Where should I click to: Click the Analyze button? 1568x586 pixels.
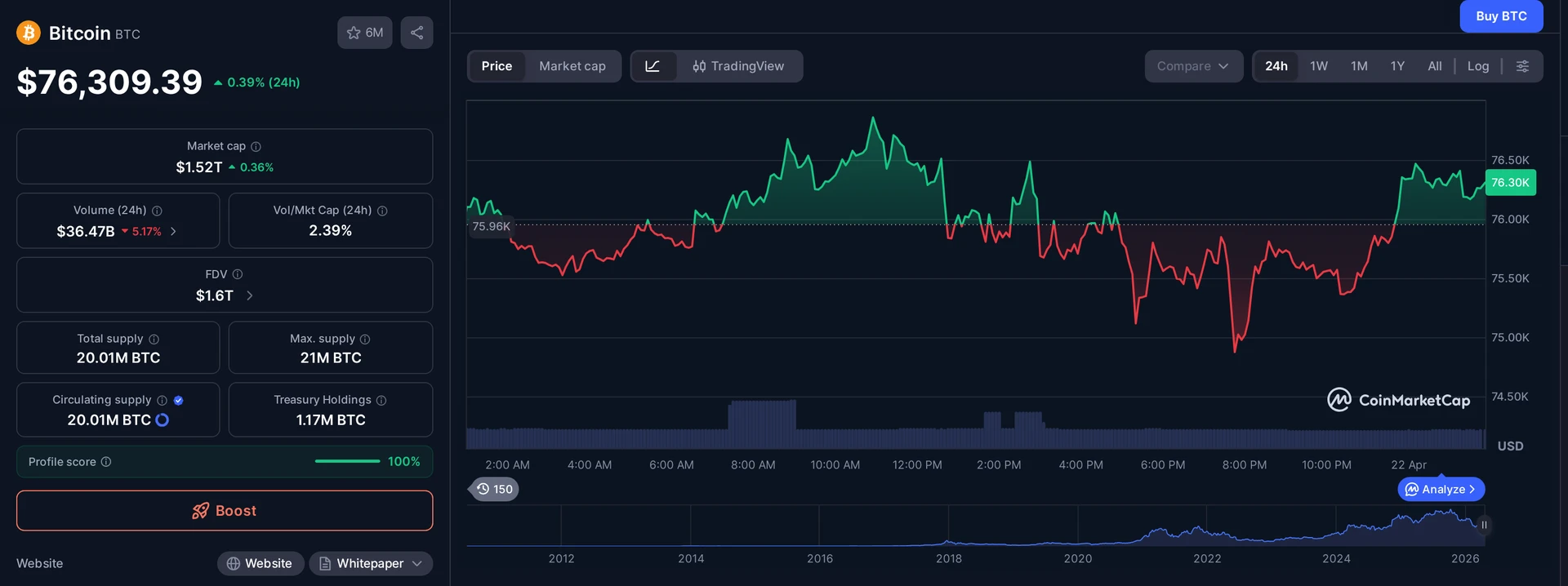(1441, 489)
